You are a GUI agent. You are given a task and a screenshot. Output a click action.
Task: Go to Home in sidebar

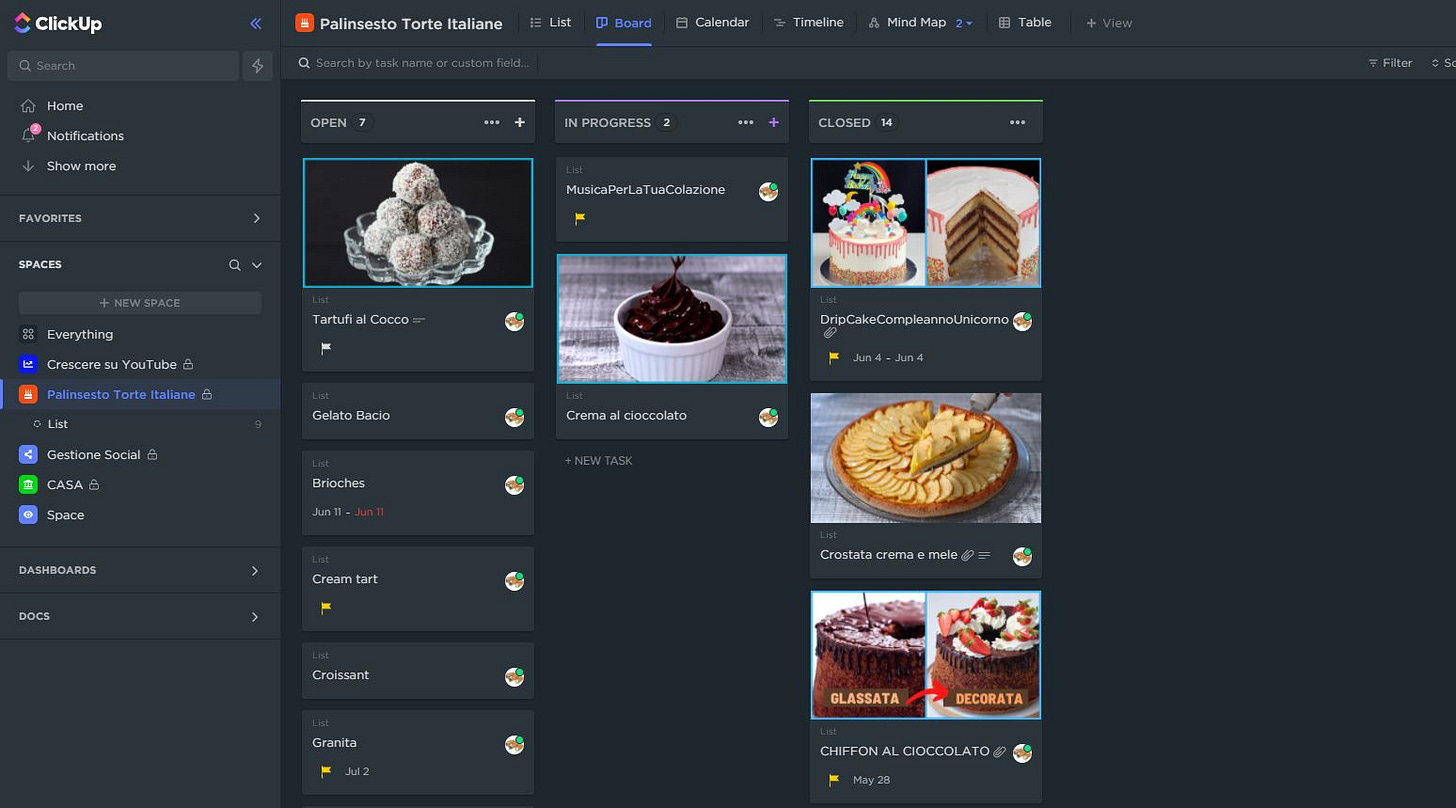pos(65,106)
